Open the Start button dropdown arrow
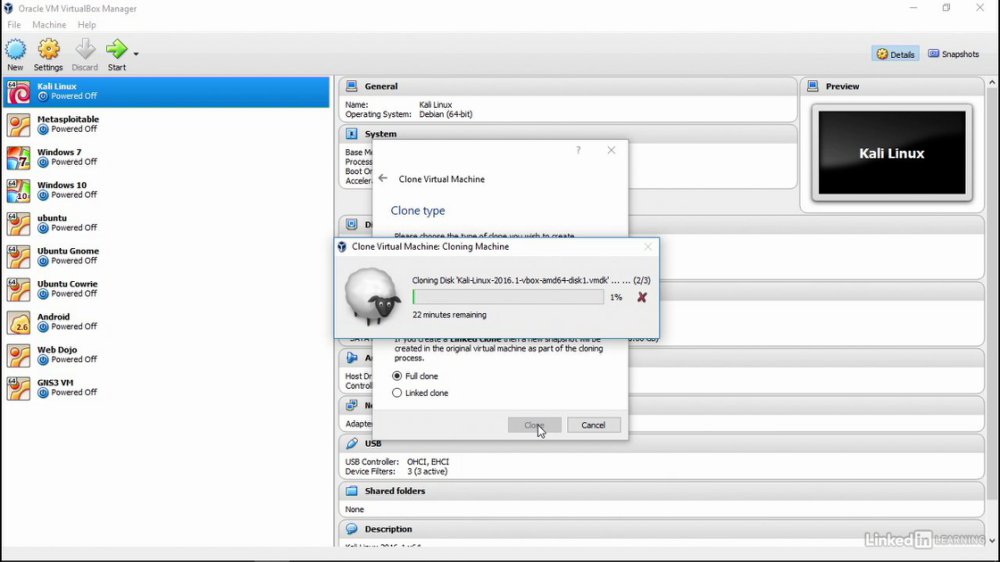 [136, 54]
